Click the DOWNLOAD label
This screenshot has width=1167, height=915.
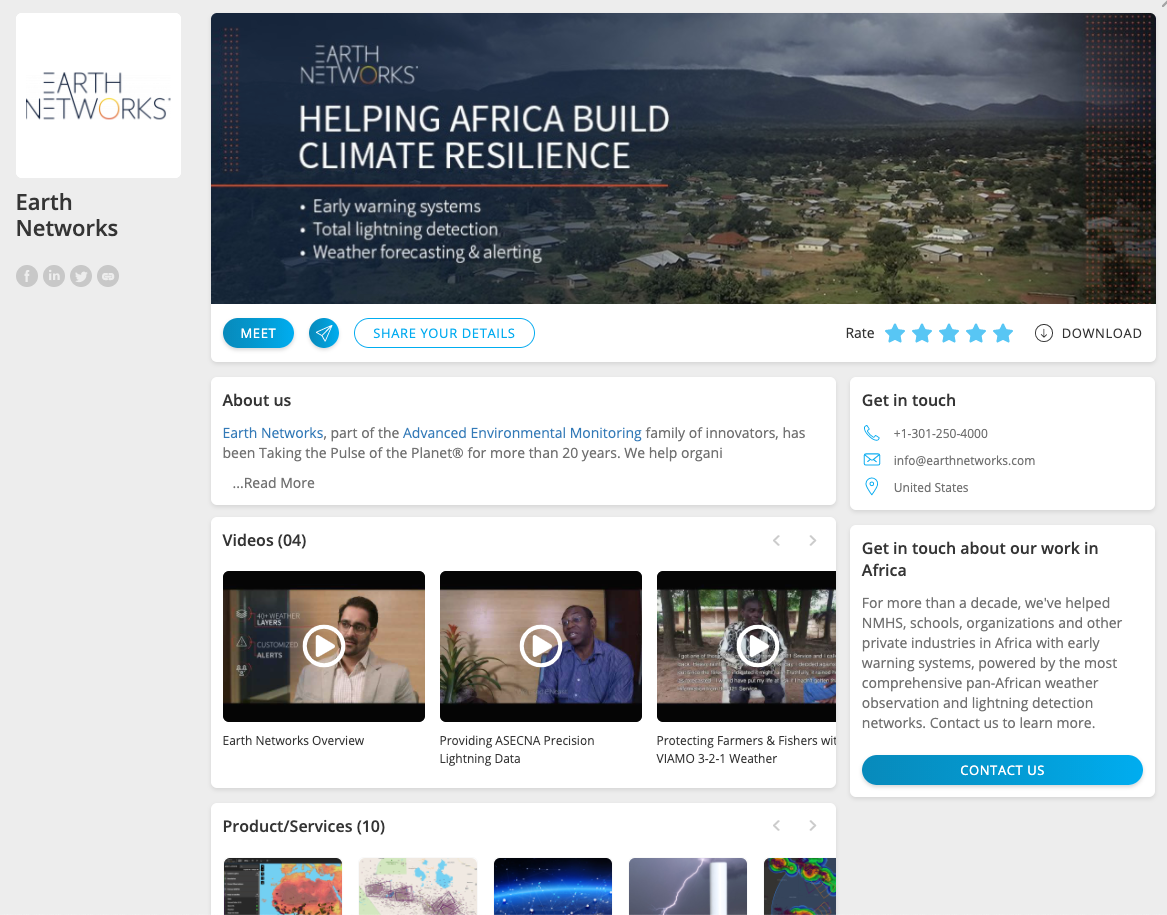click(1102, 334)
